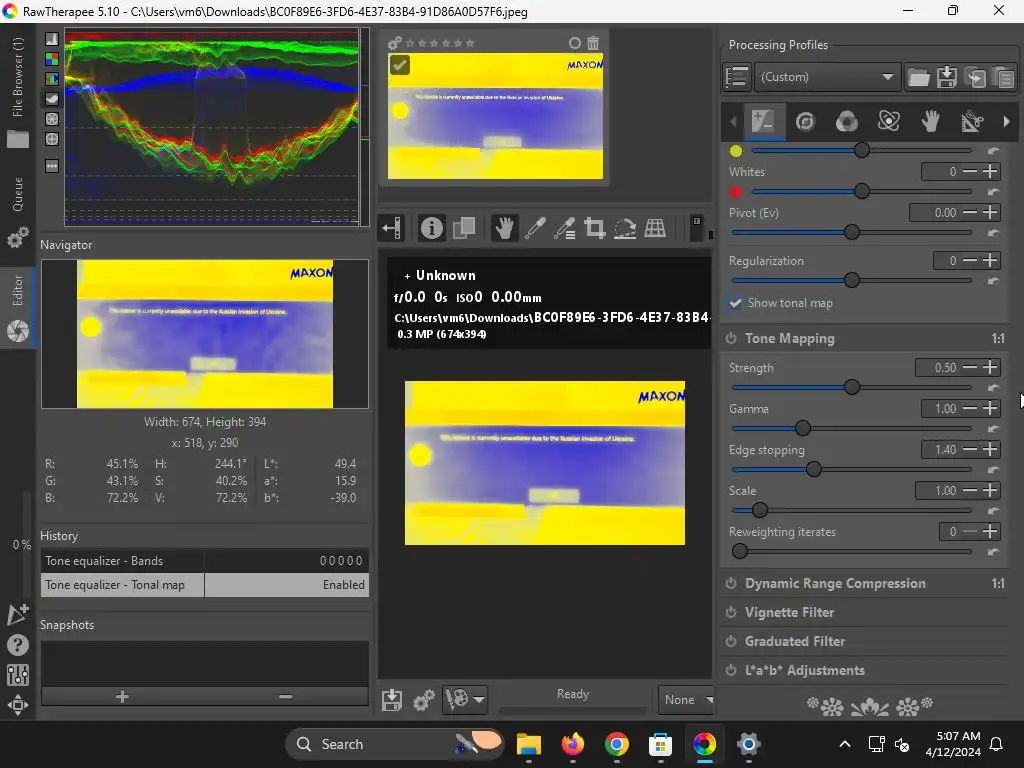Open the (Custom) processing profile dropdown
The image size is (1024, 768).
(827, 77)
